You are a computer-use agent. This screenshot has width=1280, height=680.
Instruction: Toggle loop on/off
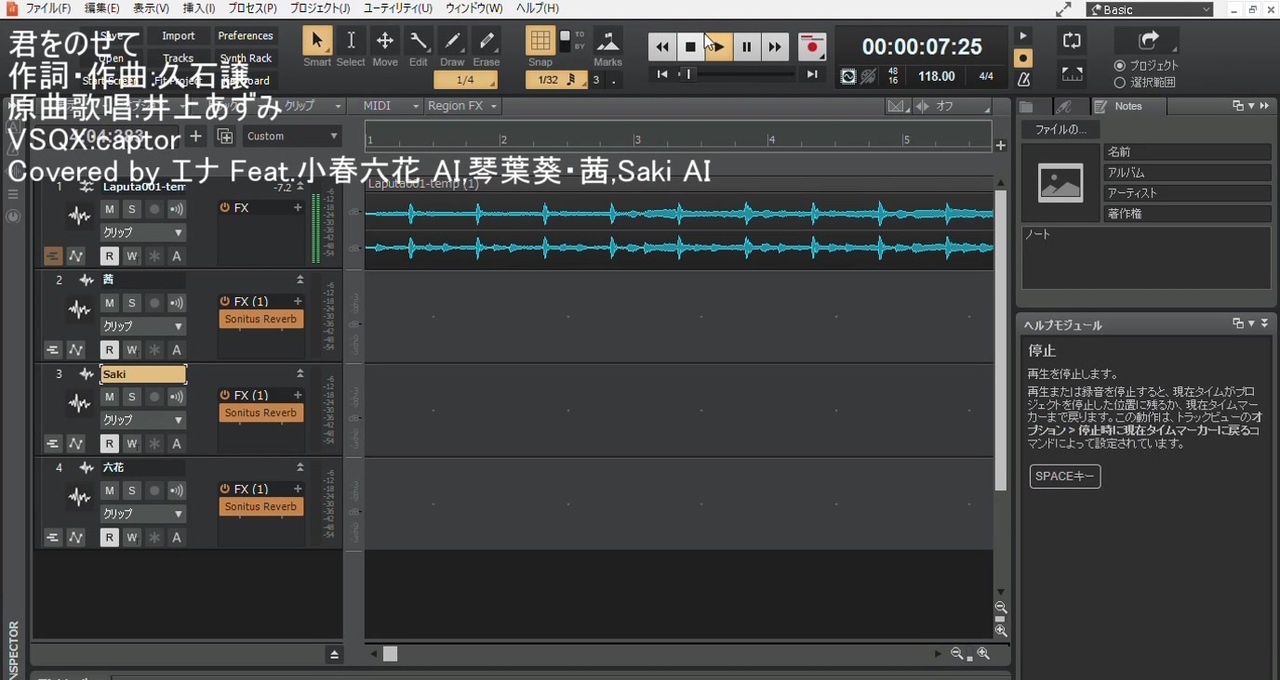tap(1072, 41)
